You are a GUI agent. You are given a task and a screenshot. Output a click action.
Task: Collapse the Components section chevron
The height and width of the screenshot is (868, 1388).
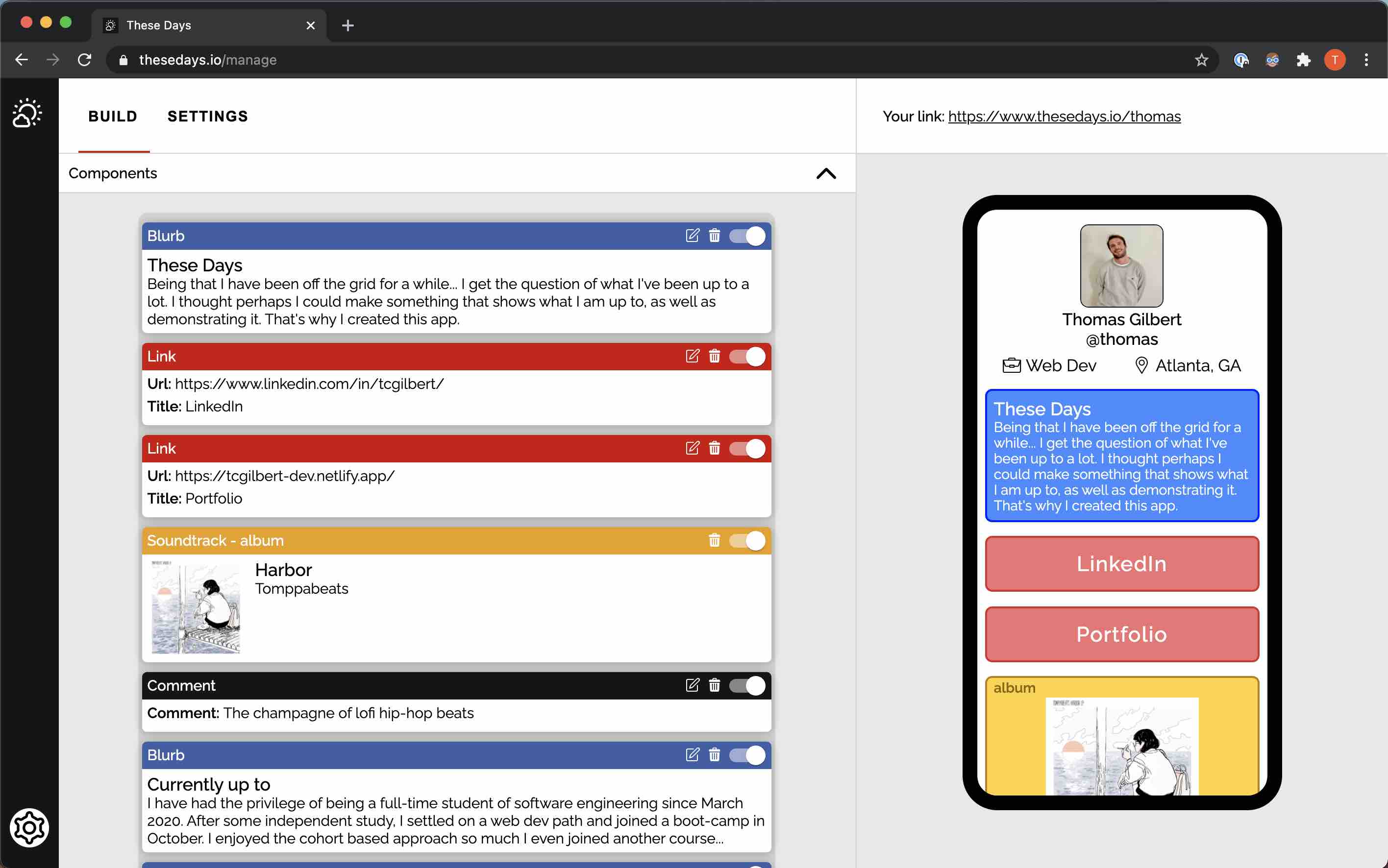coord(826,173)
